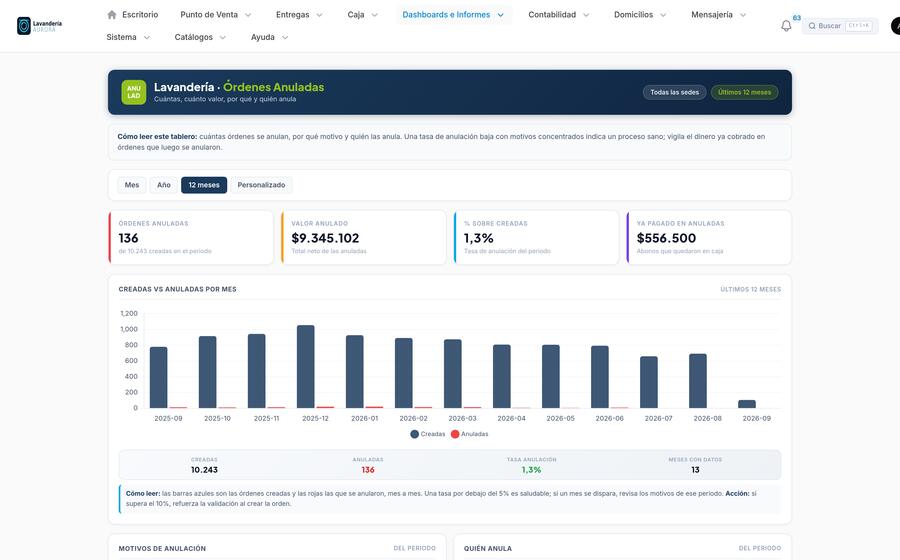Expand the Sistema chevron

pyautogui.click(x=147, y=37)
